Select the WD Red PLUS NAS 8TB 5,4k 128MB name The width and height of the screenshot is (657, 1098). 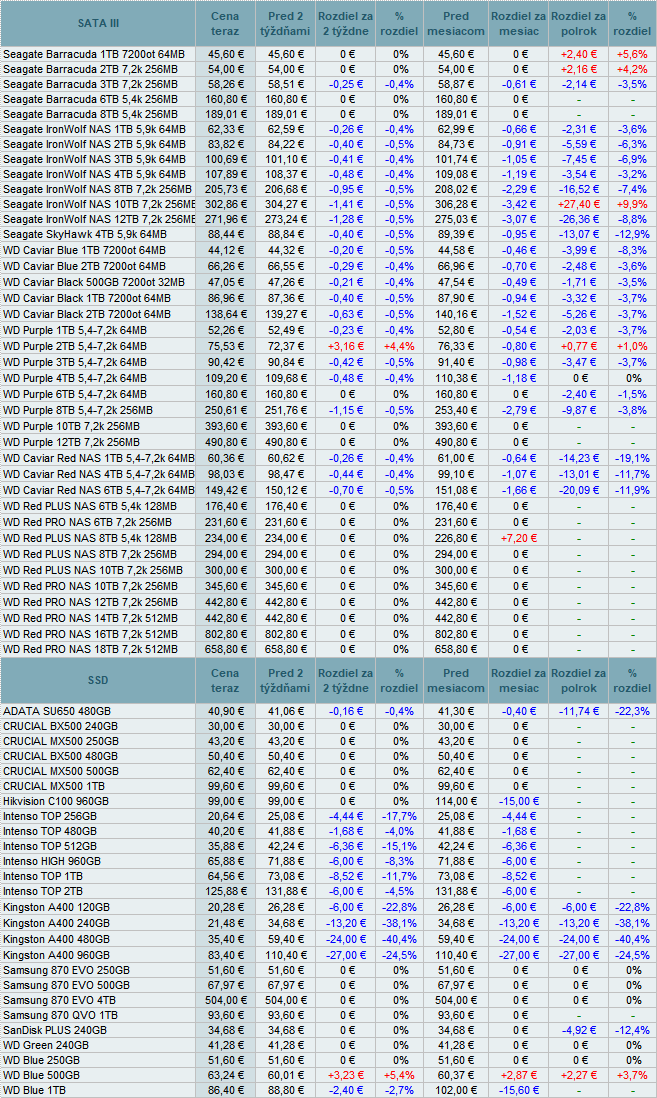coord(90,538)
